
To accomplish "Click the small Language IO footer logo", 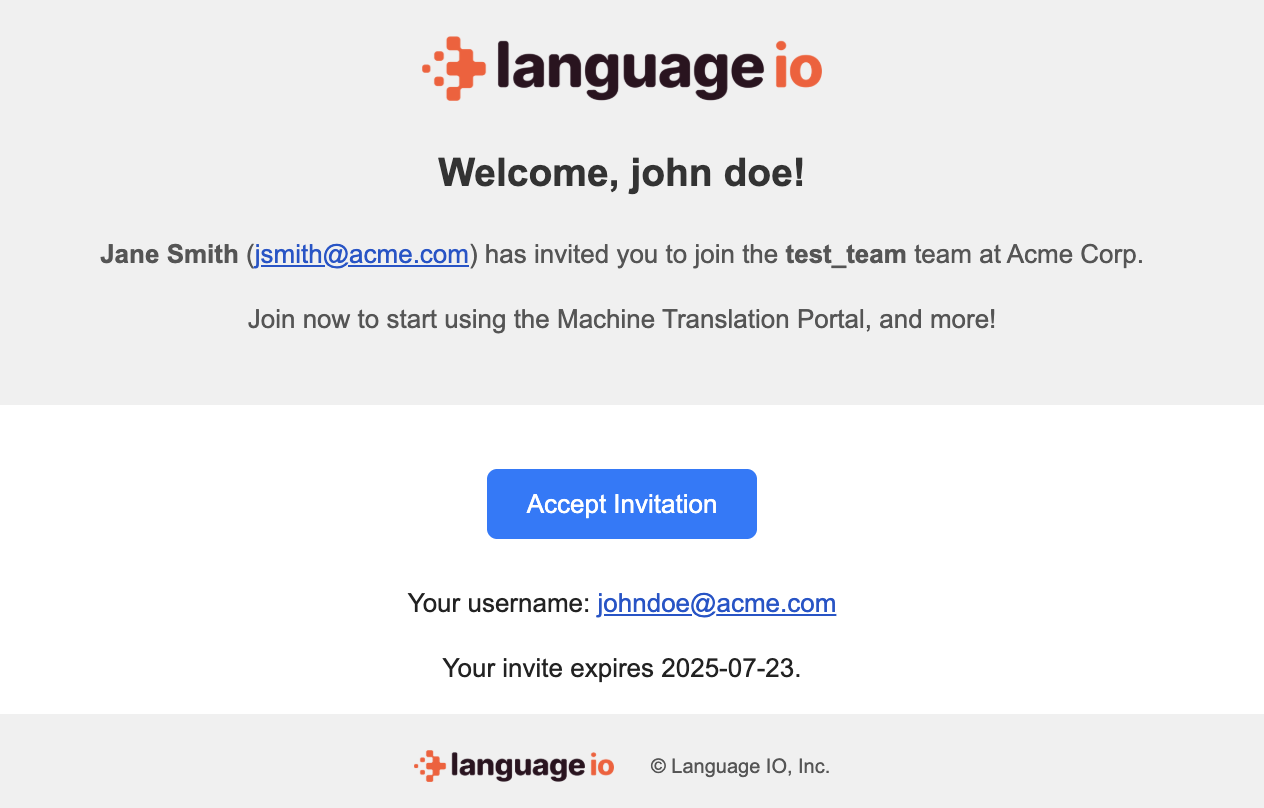I will (x=514, y=766).
